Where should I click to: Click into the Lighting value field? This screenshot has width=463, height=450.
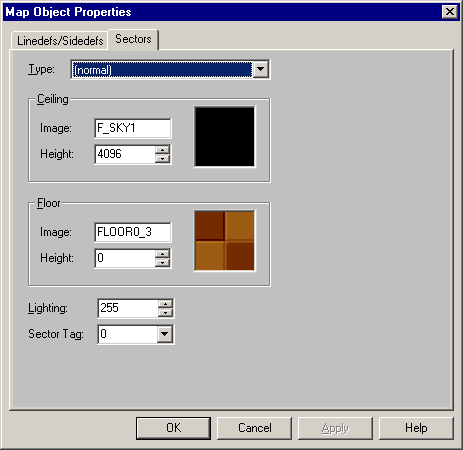(x=128, y=308)
